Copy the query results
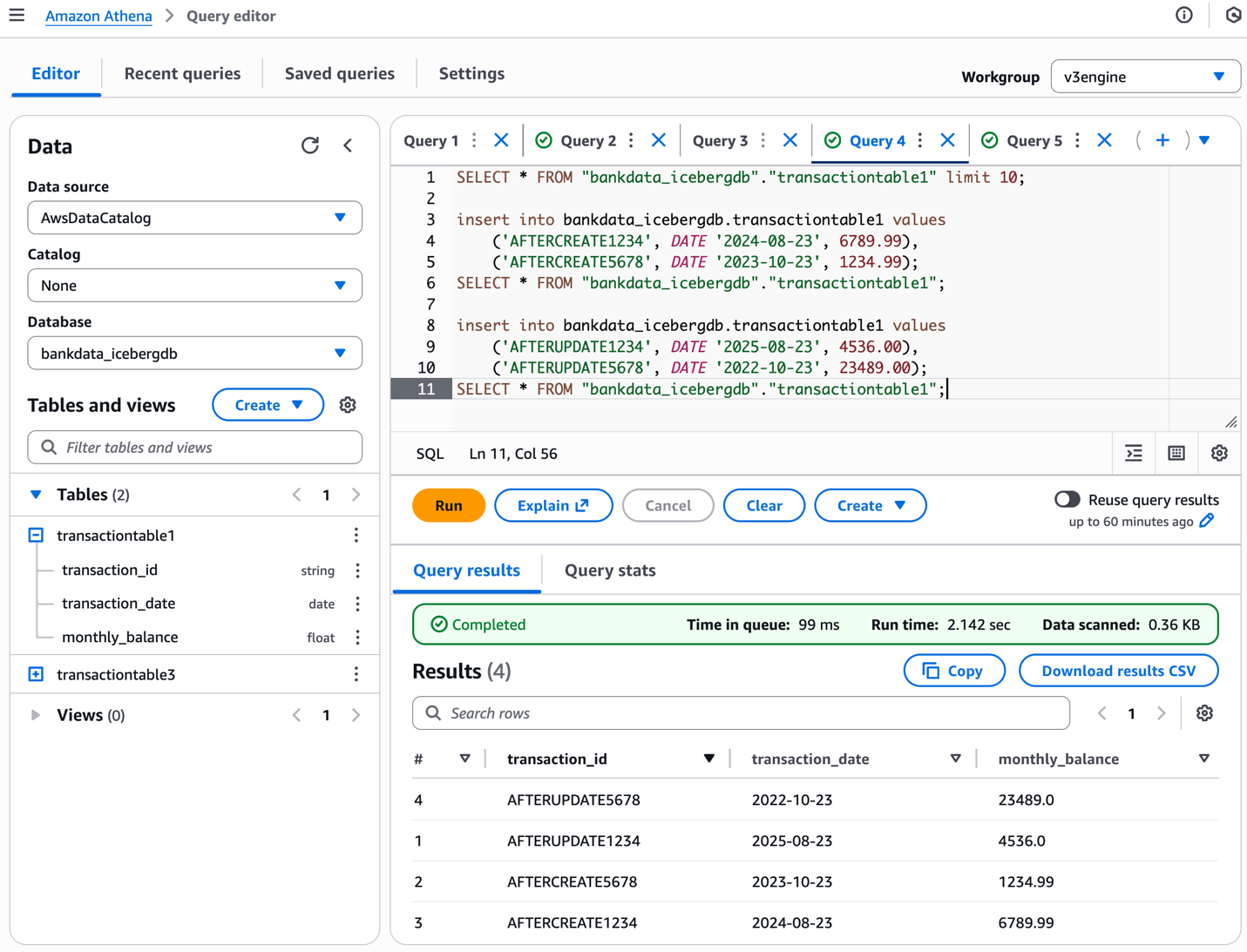The height and width of the screenshot is (952, 1247). pyautogui.click(x=953, y=670)
